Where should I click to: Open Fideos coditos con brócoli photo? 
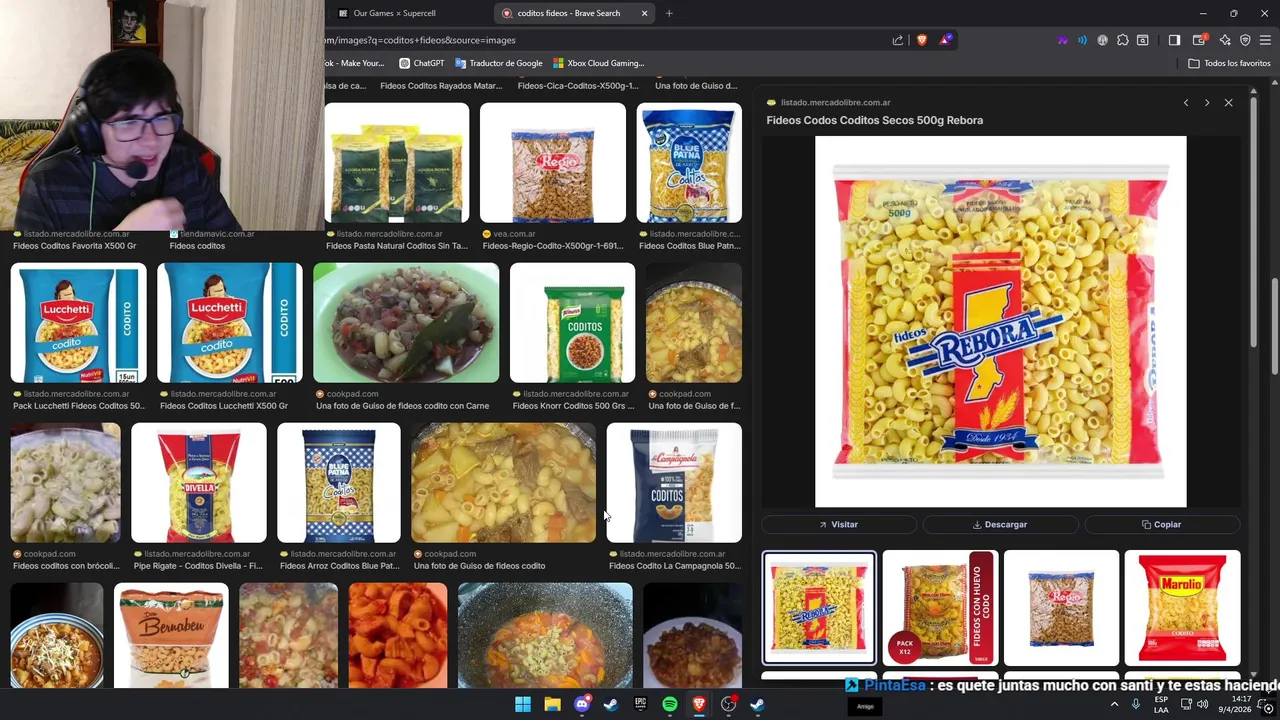point(66,483)
